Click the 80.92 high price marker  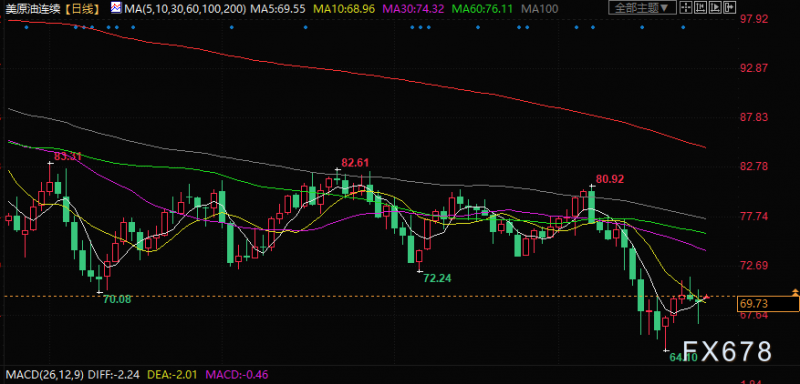pos(609,179)
